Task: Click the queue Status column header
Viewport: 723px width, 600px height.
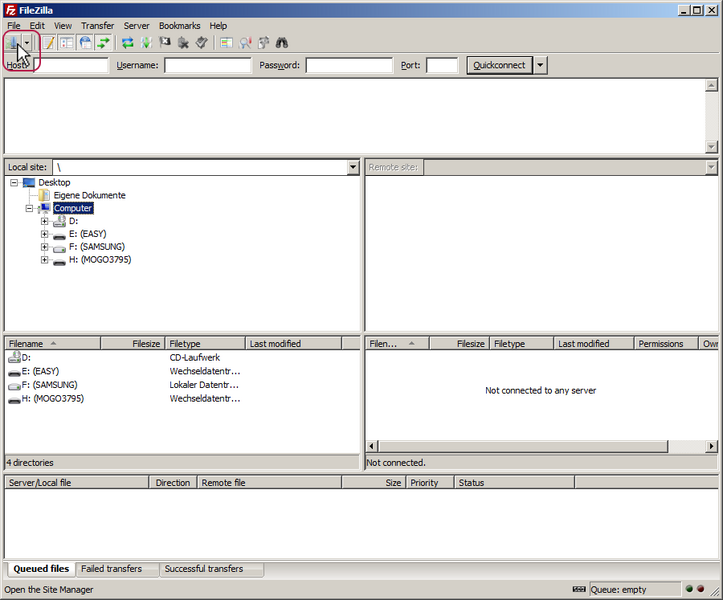Action: coord(514,483)
